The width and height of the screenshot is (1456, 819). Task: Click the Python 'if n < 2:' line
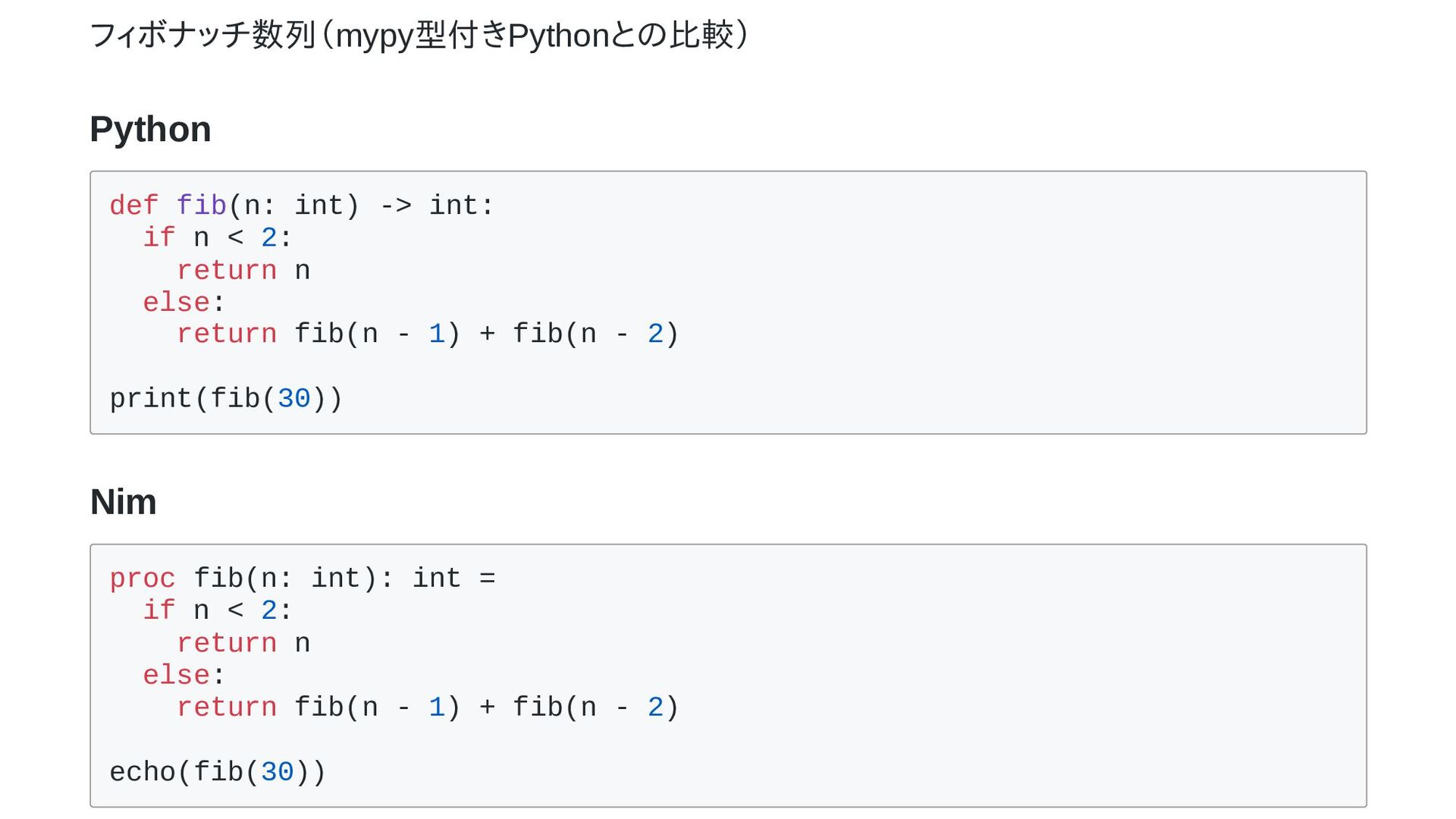coord(218,238)
